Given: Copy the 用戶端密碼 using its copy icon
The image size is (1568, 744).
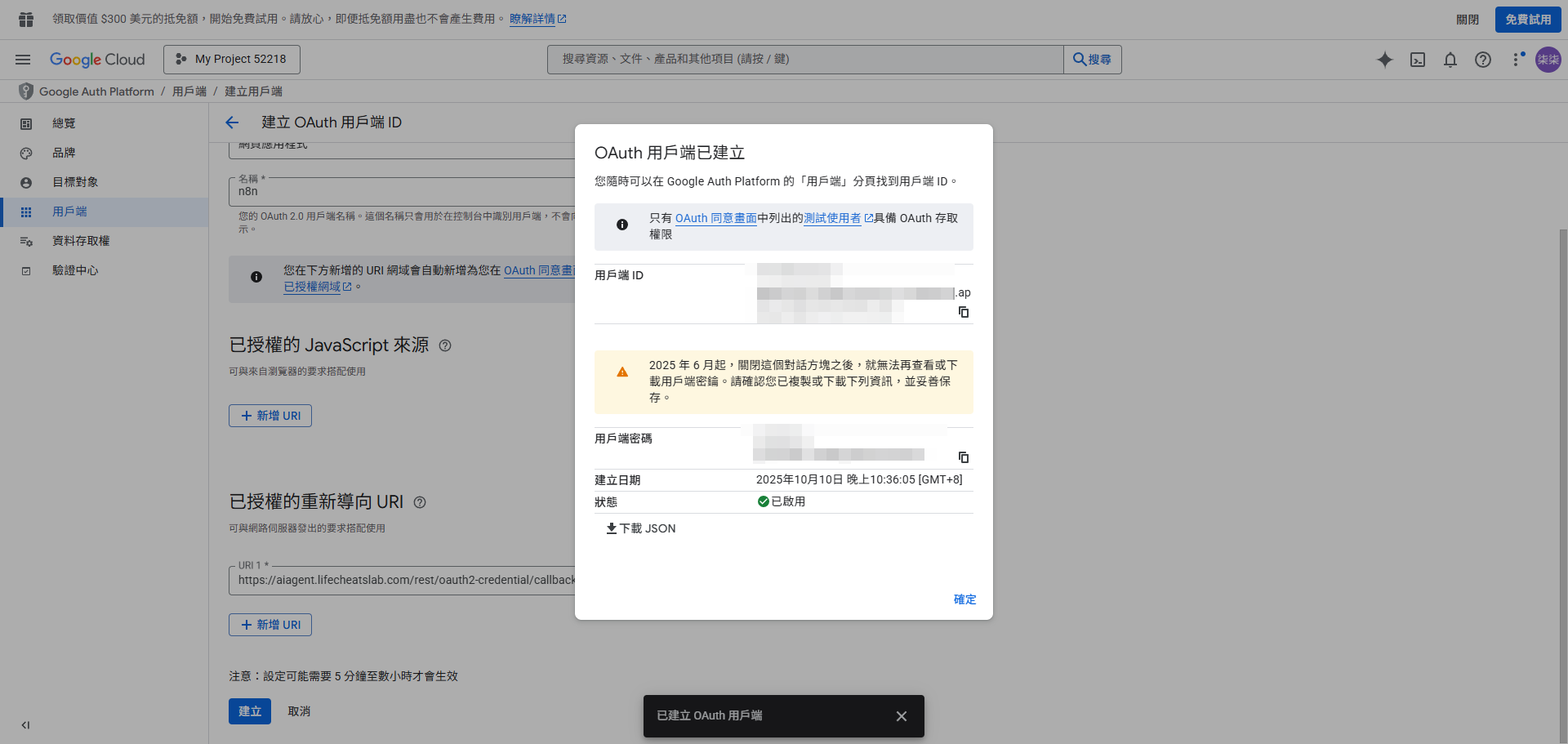Looking at the screenshot, I should (x=964, y=457).
